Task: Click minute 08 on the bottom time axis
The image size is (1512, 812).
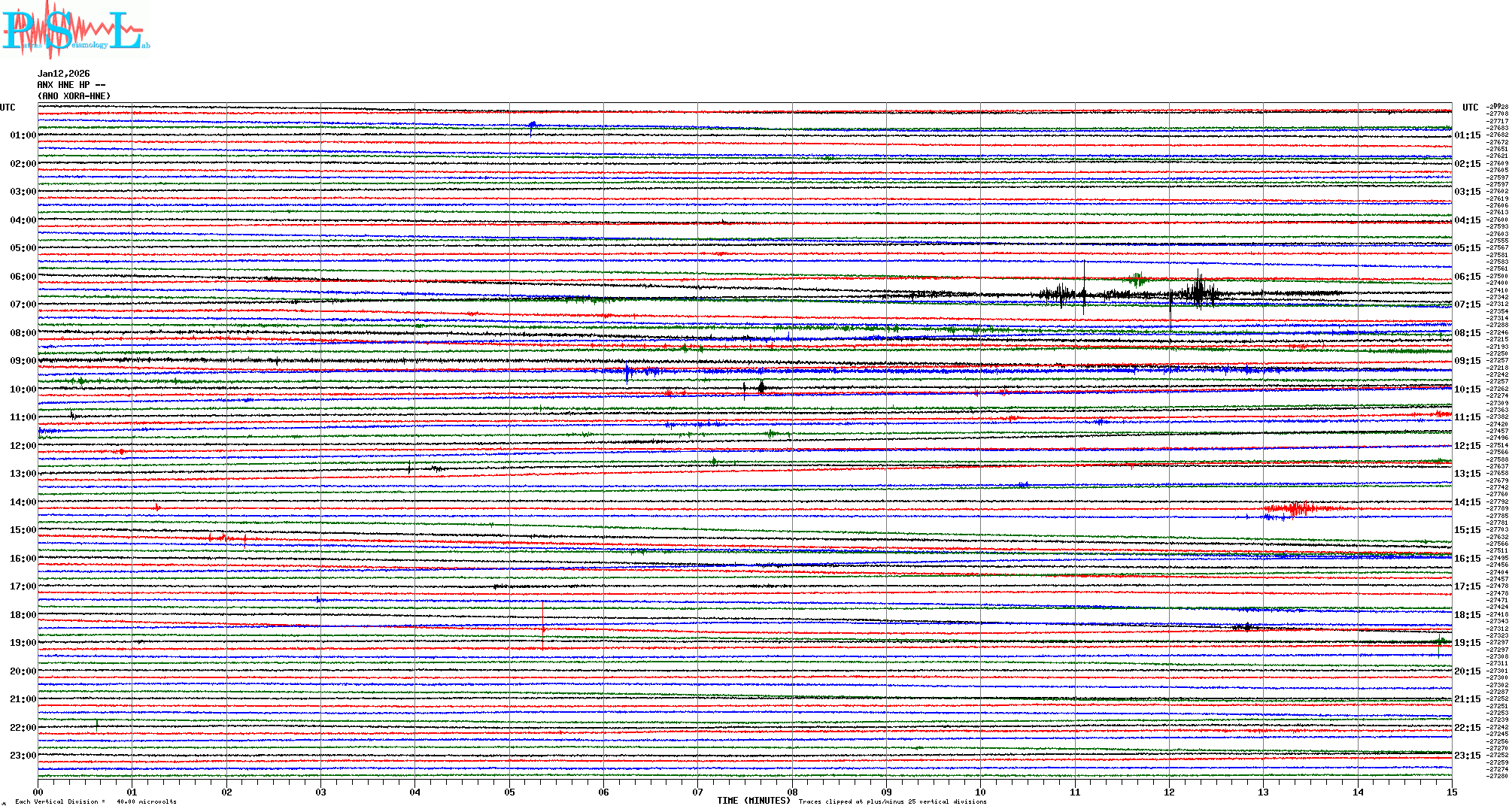Action: (792, 792)
